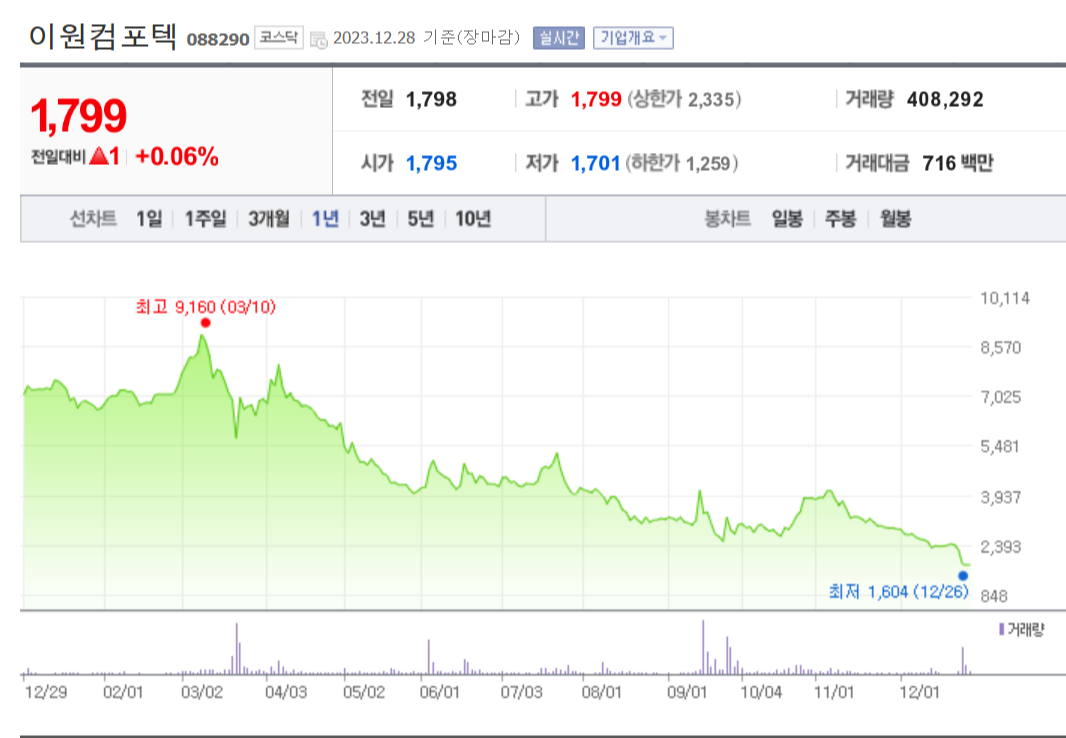Image resolution: width=1066 pixels, height=738 pixels.
Task: Click the calendar clock icon beside the date
Action: click(318, 39)
